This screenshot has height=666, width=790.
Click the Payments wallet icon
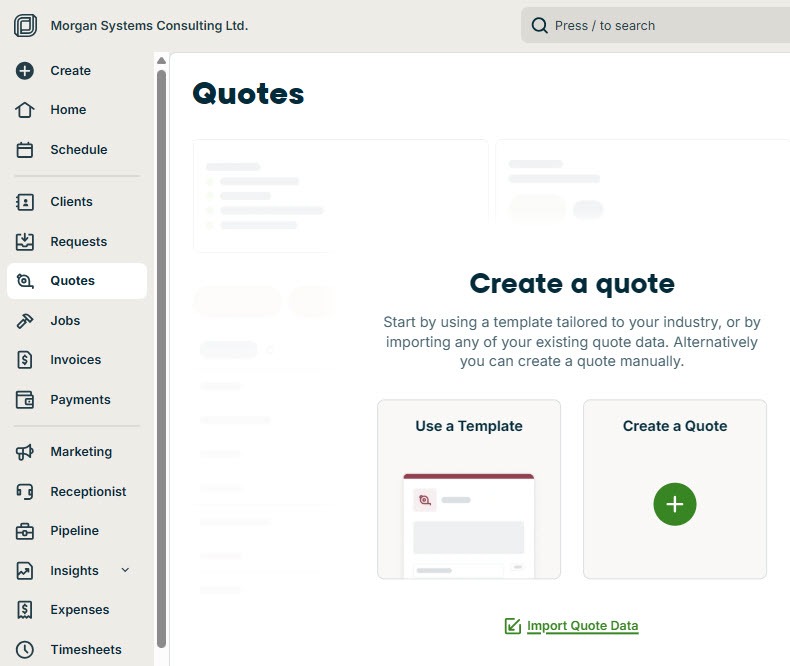(x=25, y=399)
